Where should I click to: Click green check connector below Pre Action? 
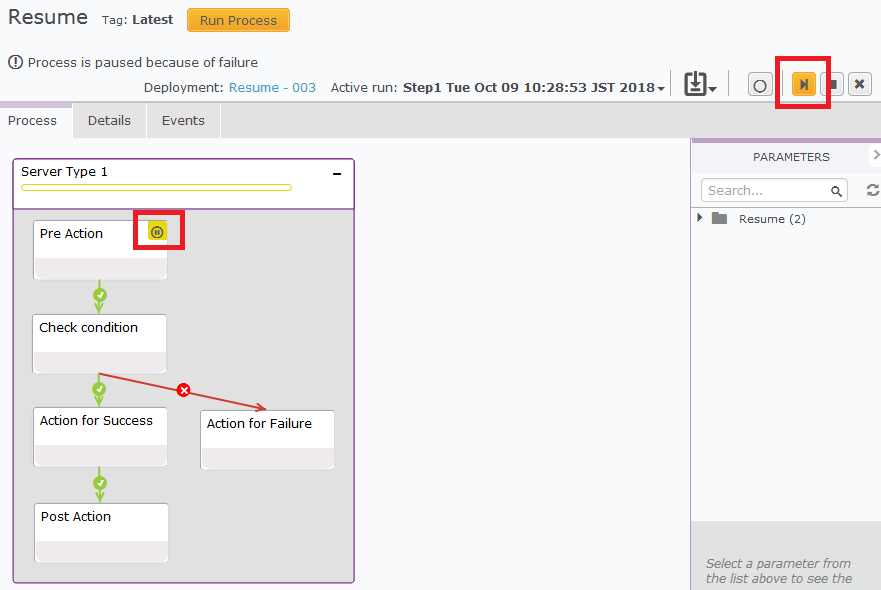click(99, 296)
